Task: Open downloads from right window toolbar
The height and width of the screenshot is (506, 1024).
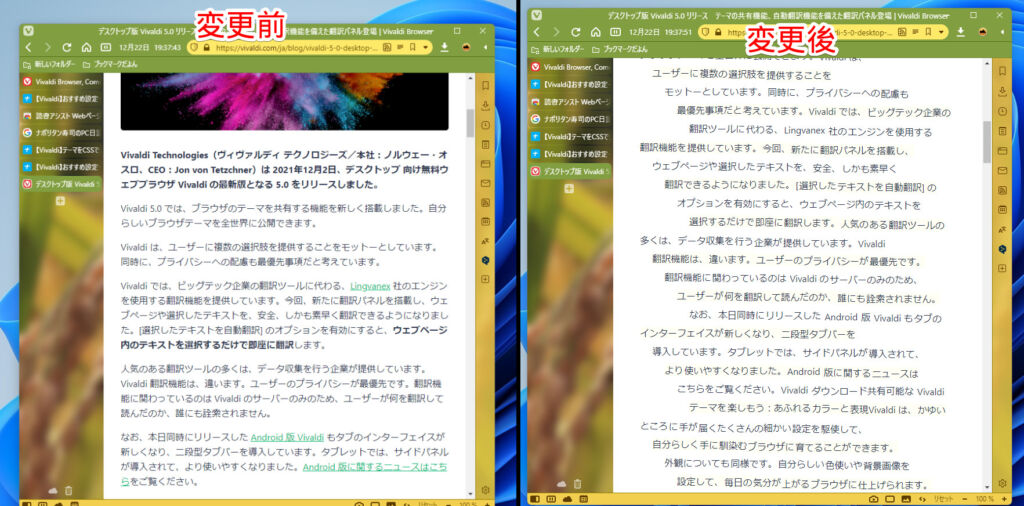Action: coord(960,32)
